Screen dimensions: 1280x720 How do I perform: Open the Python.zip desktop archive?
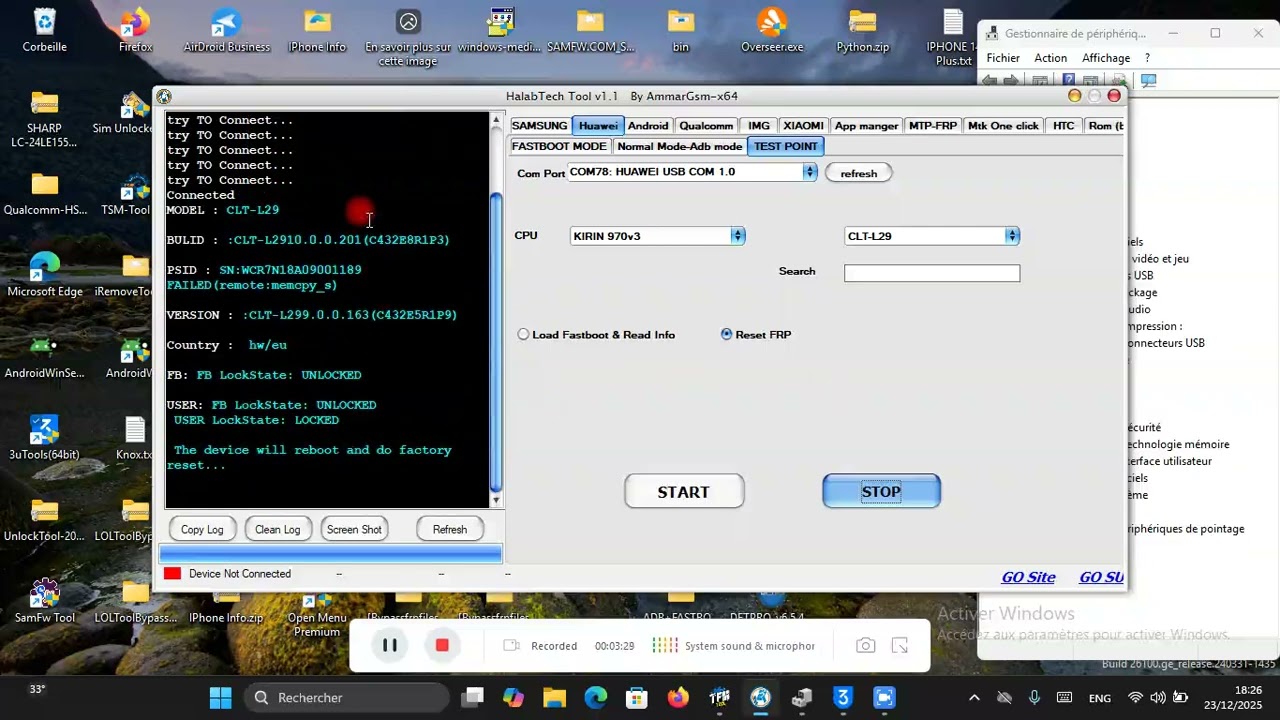pos(863,30)
